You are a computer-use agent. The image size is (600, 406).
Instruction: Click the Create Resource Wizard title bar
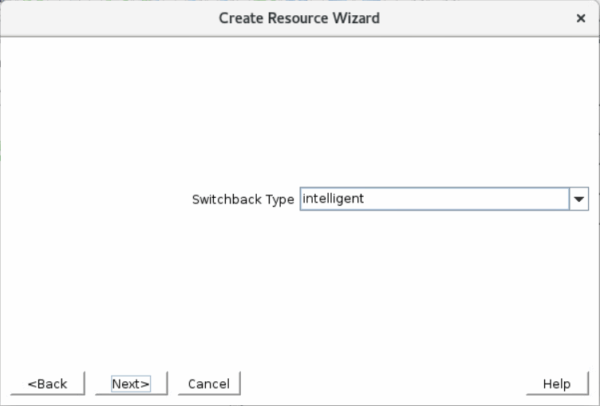coord(299,18)
